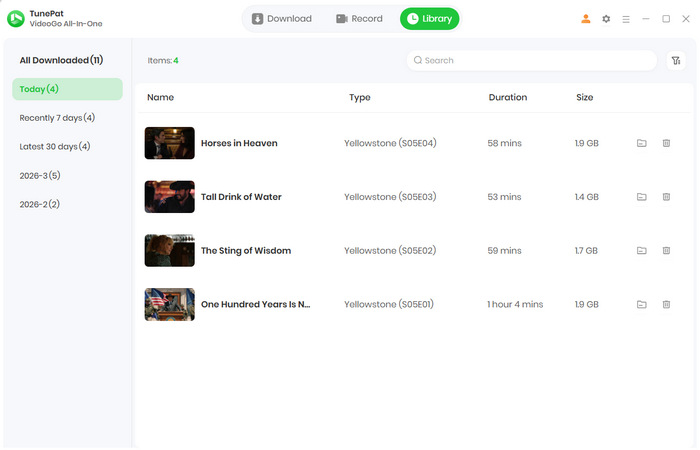Click the 53 mins duration value
The image size is (700, 450).
point(504,197)
